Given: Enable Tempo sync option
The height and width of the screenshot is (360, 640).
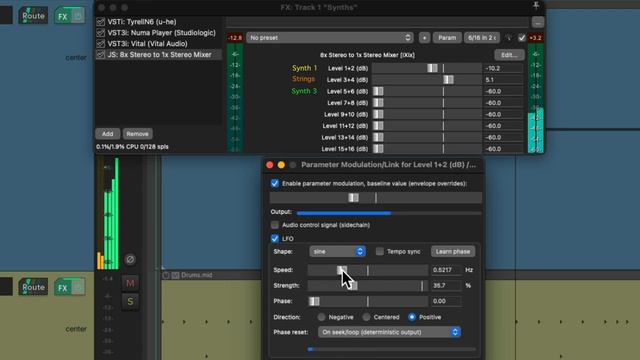Looking at the screenshot, I should [380, 251].
